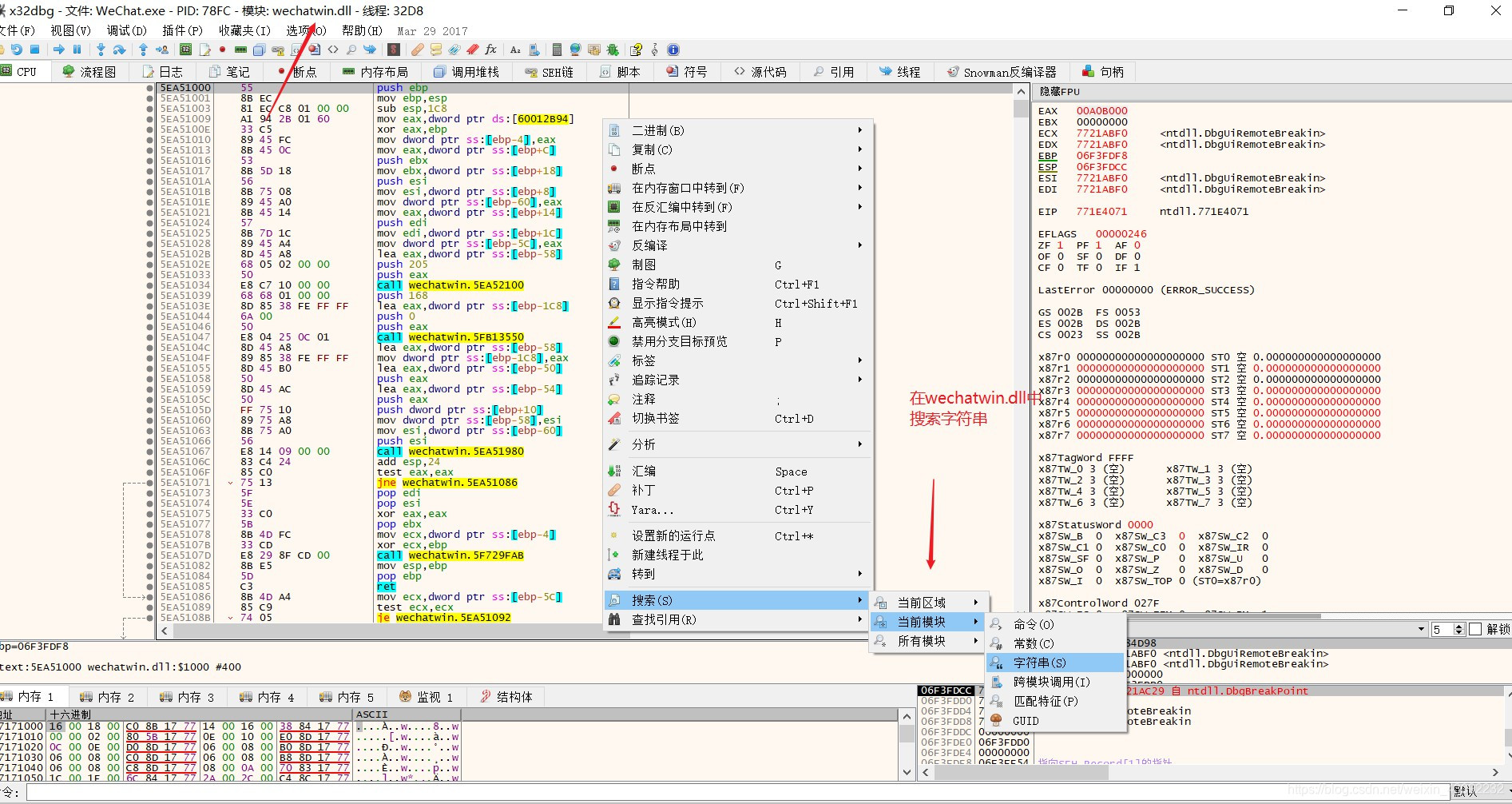Toggle breakpoint dot at address 5EA5107D
Viewport: 1512px width, 804px height.
(x=149, y=555)
